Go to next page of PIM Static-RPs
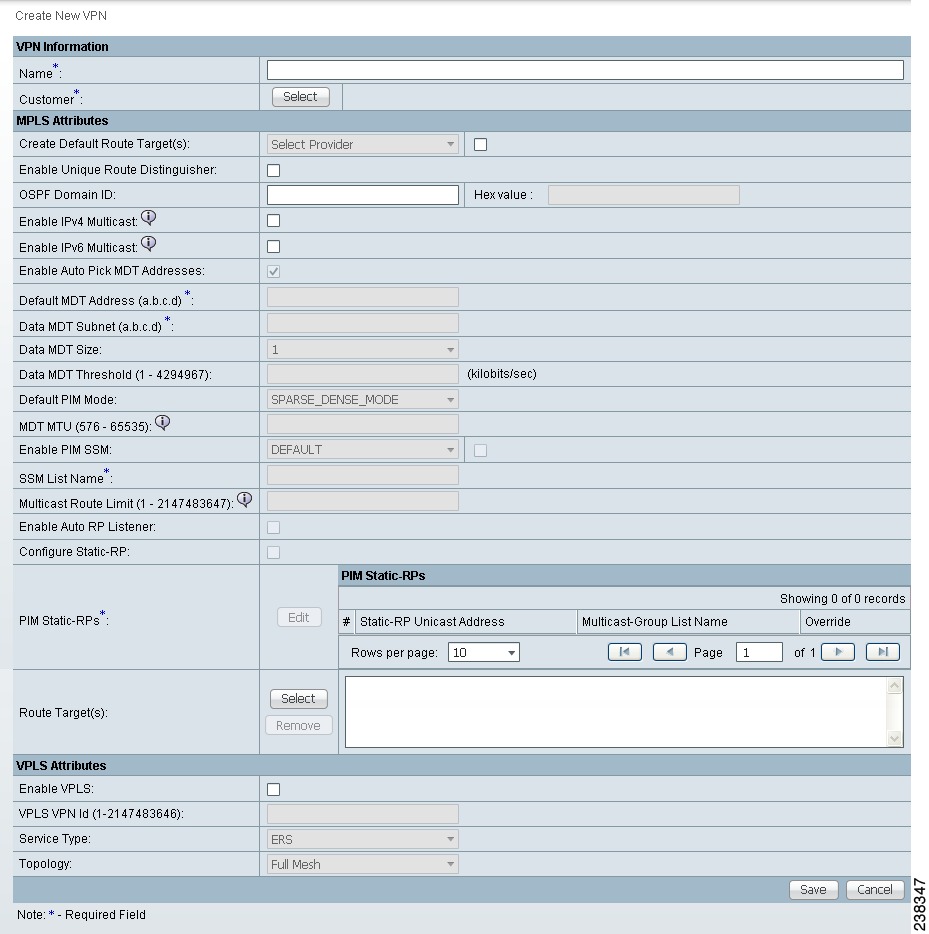Image resolution: width=929 pixels, height=934 pixels. [838, 652]
